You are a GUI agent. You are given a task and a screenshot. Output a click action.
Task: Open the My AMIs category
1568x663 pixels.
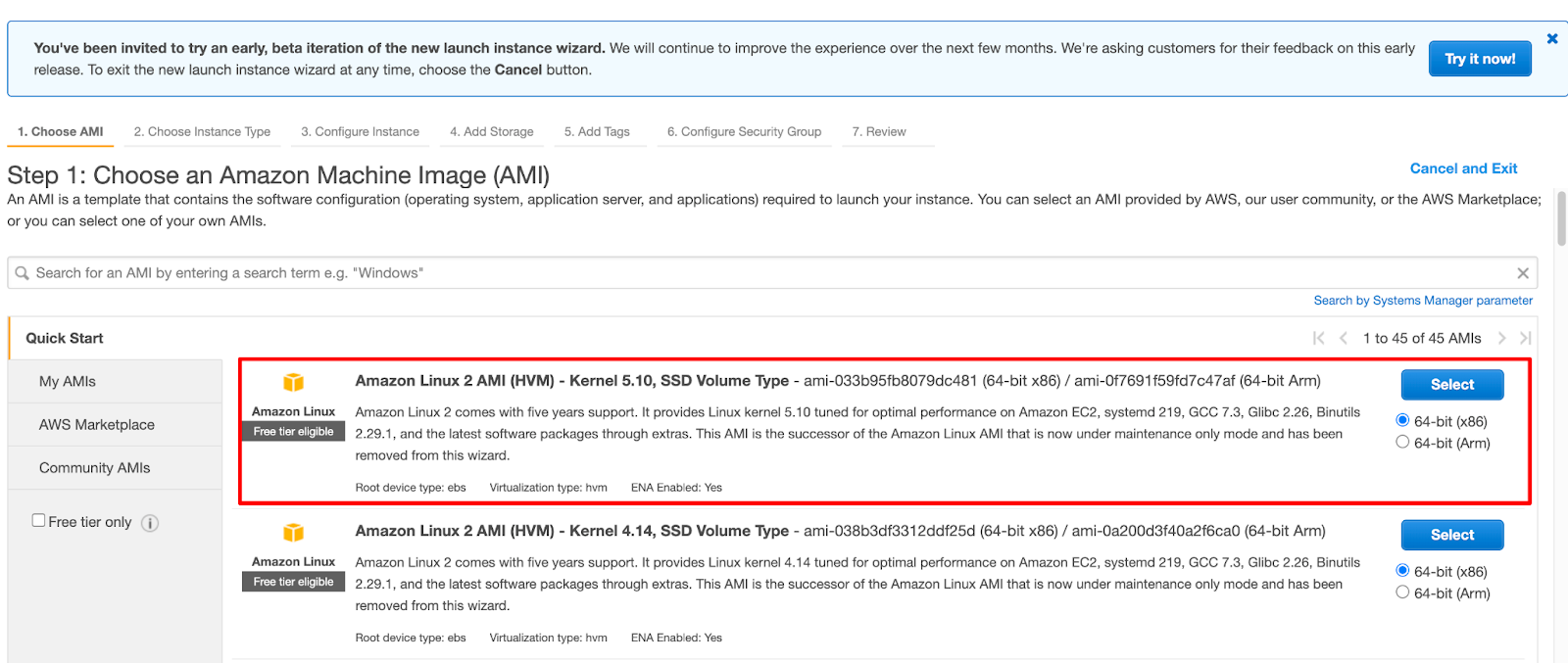[116, 382]
